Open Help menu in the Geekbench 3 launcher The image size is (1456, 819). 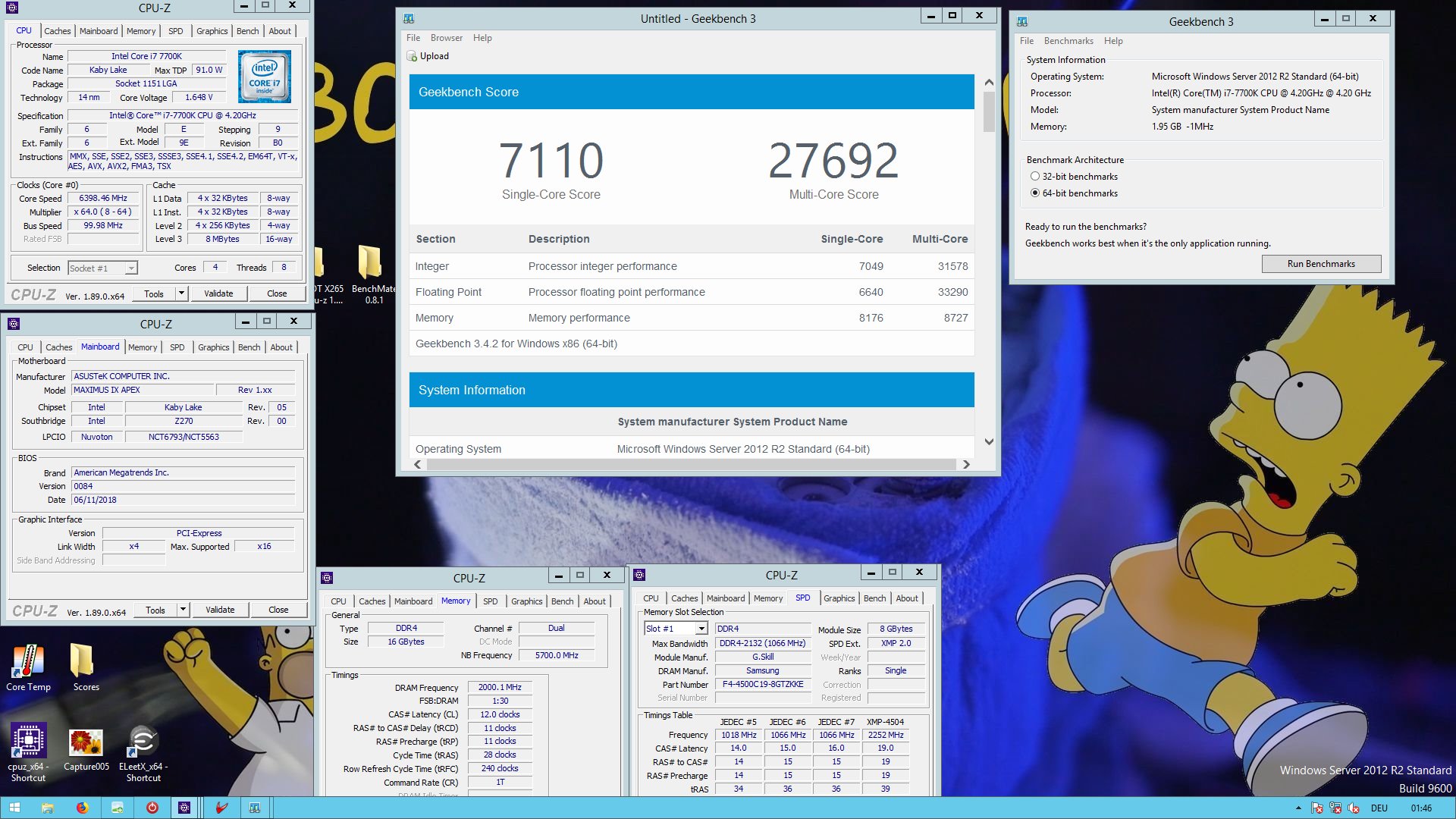(x=1113, y=41)
